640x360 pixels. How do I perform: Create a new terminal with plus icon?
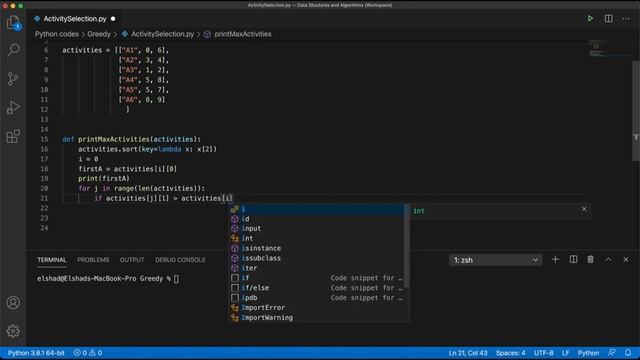[555, 260]
